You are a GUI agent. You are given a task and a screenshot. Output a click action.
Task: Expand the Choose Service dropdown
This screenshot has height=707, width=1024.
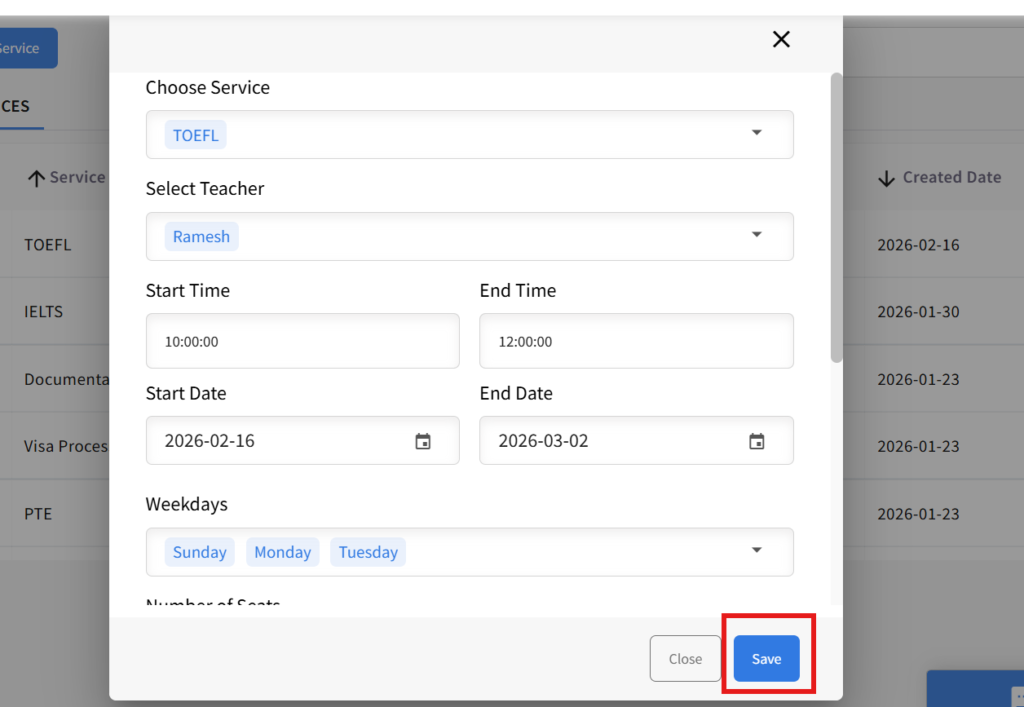coord(756,133)
